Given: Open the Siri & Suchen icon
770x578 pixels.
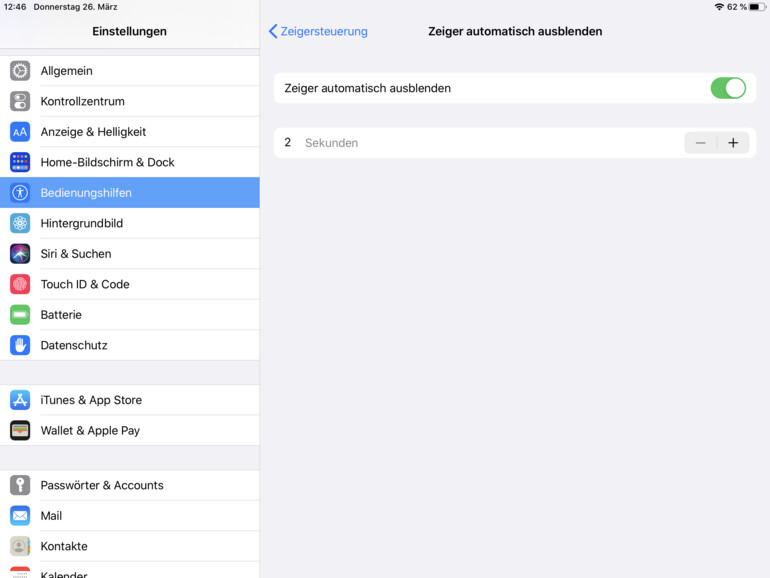Looking at the screenshot, I should [x=20, y=254].
